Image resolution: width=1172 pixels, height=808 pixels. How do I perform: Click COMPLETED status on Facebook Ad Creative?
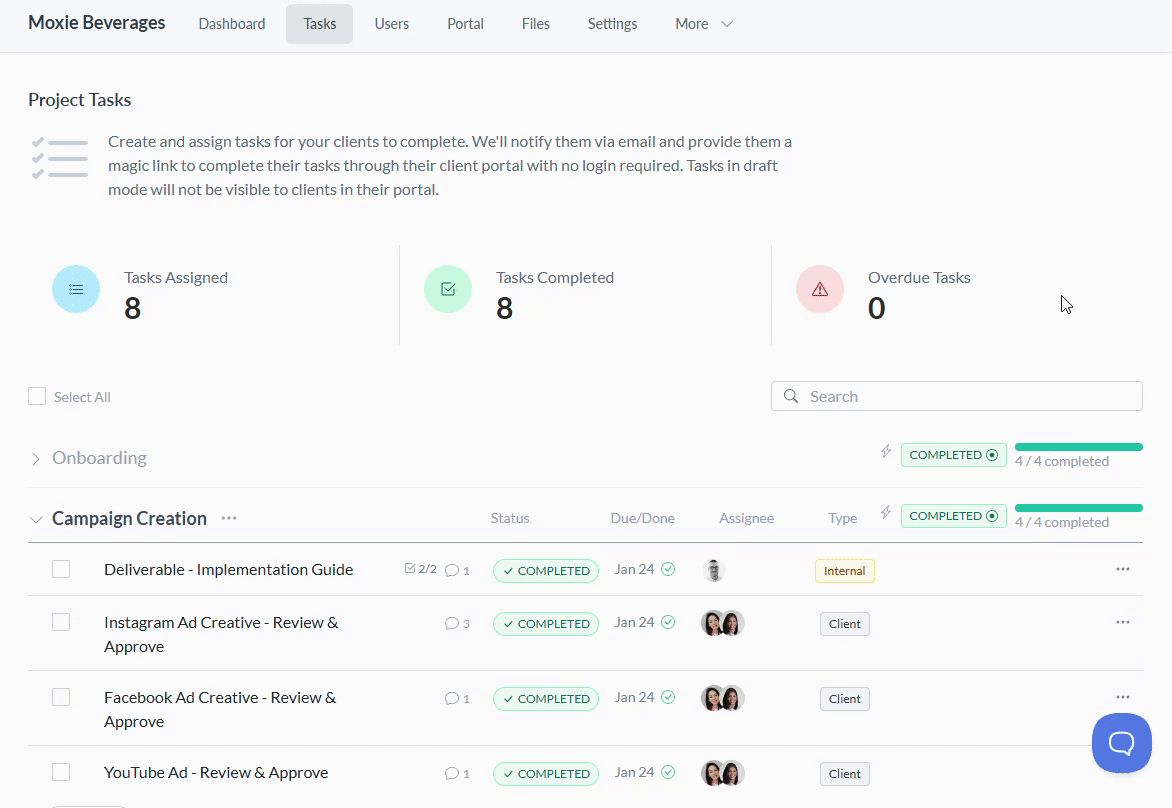coord(546,699)
